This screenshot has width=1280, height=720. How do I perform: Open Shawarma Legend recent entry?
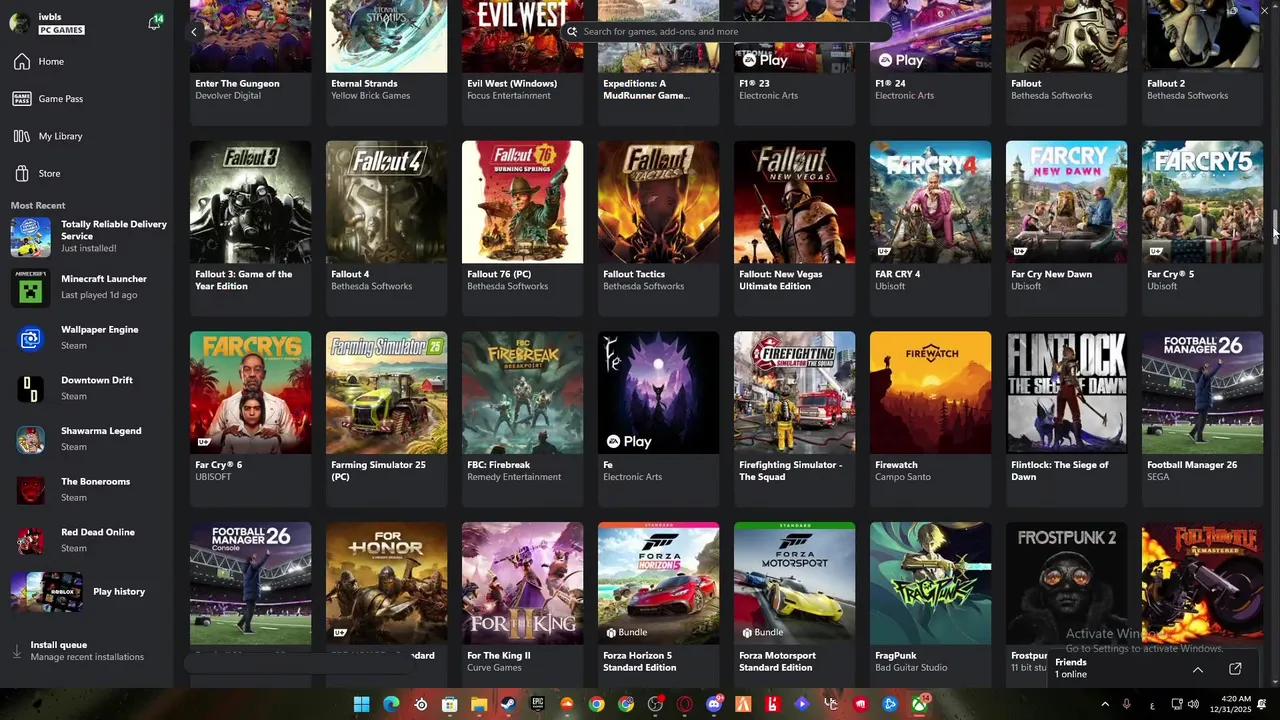[x=87, y=439]
